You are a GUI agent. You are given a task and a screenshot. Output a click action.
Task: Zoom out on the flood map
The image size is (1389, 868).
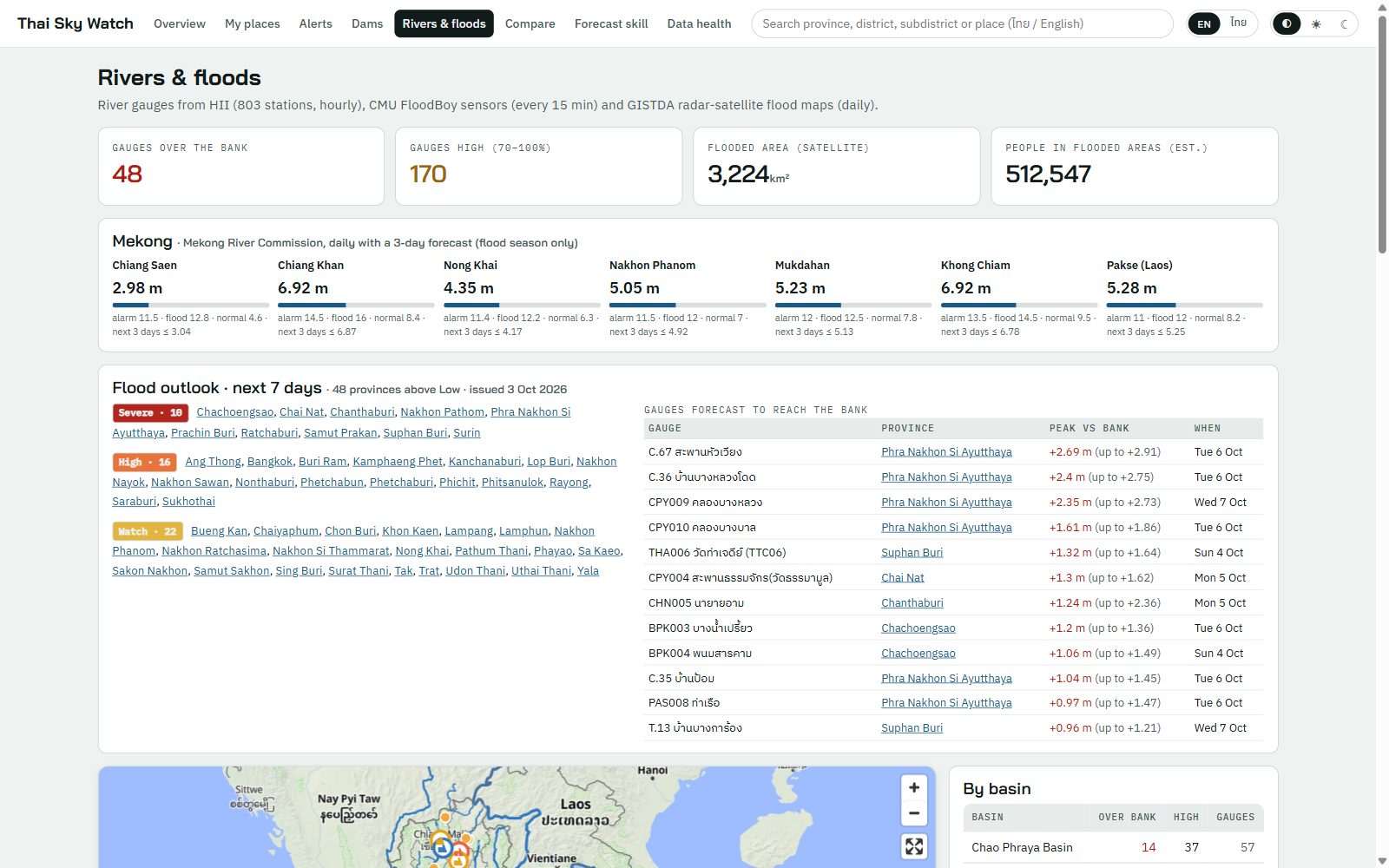[x=914, y=813]
